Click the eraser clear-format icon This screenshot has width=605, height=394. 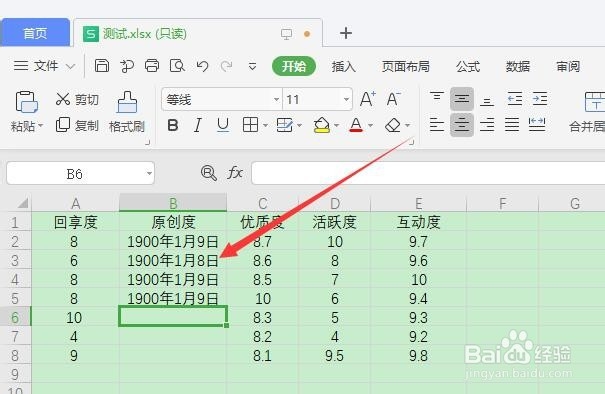[x=393, y=125]
